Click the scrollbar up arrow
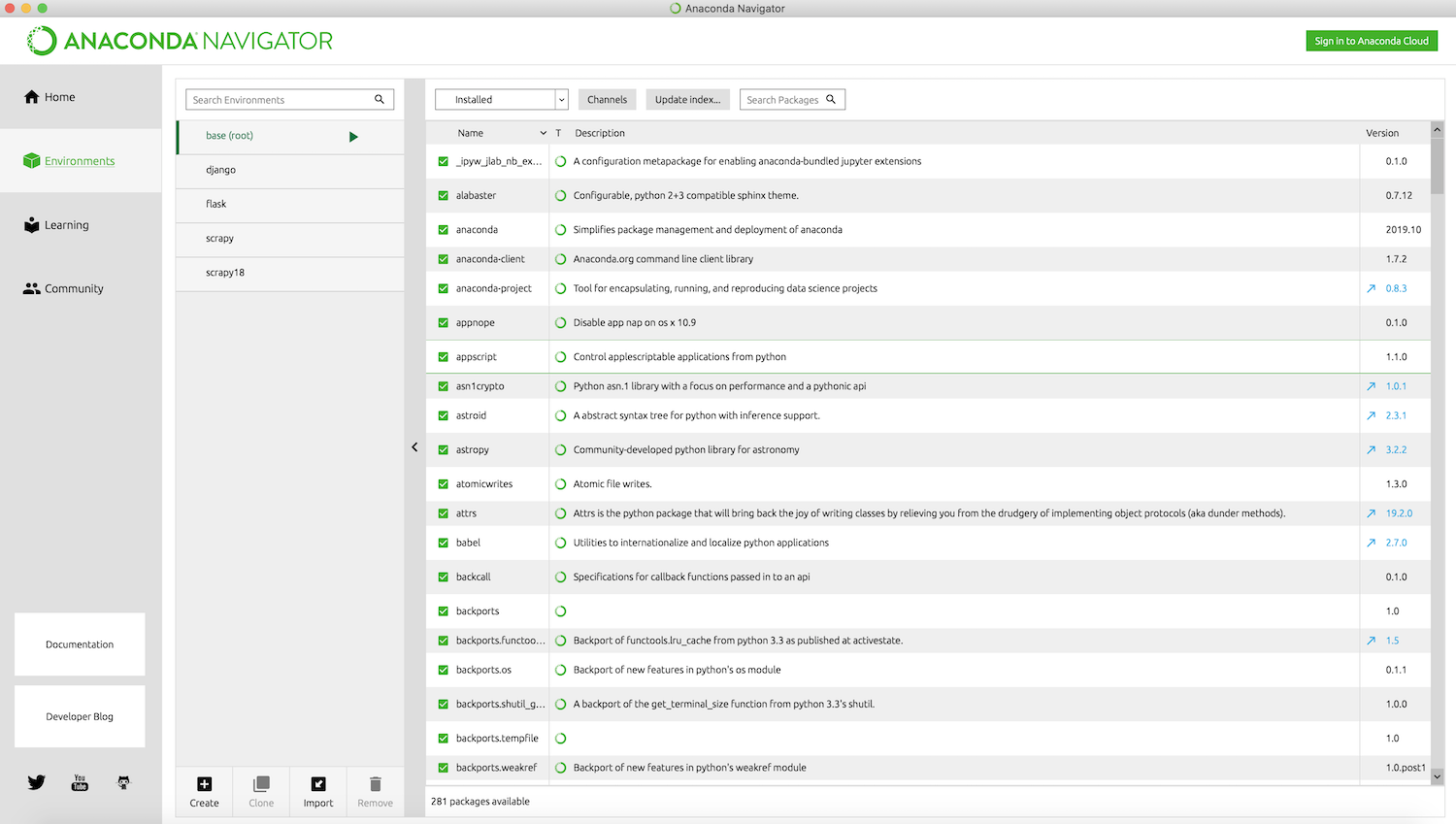 1438,128
